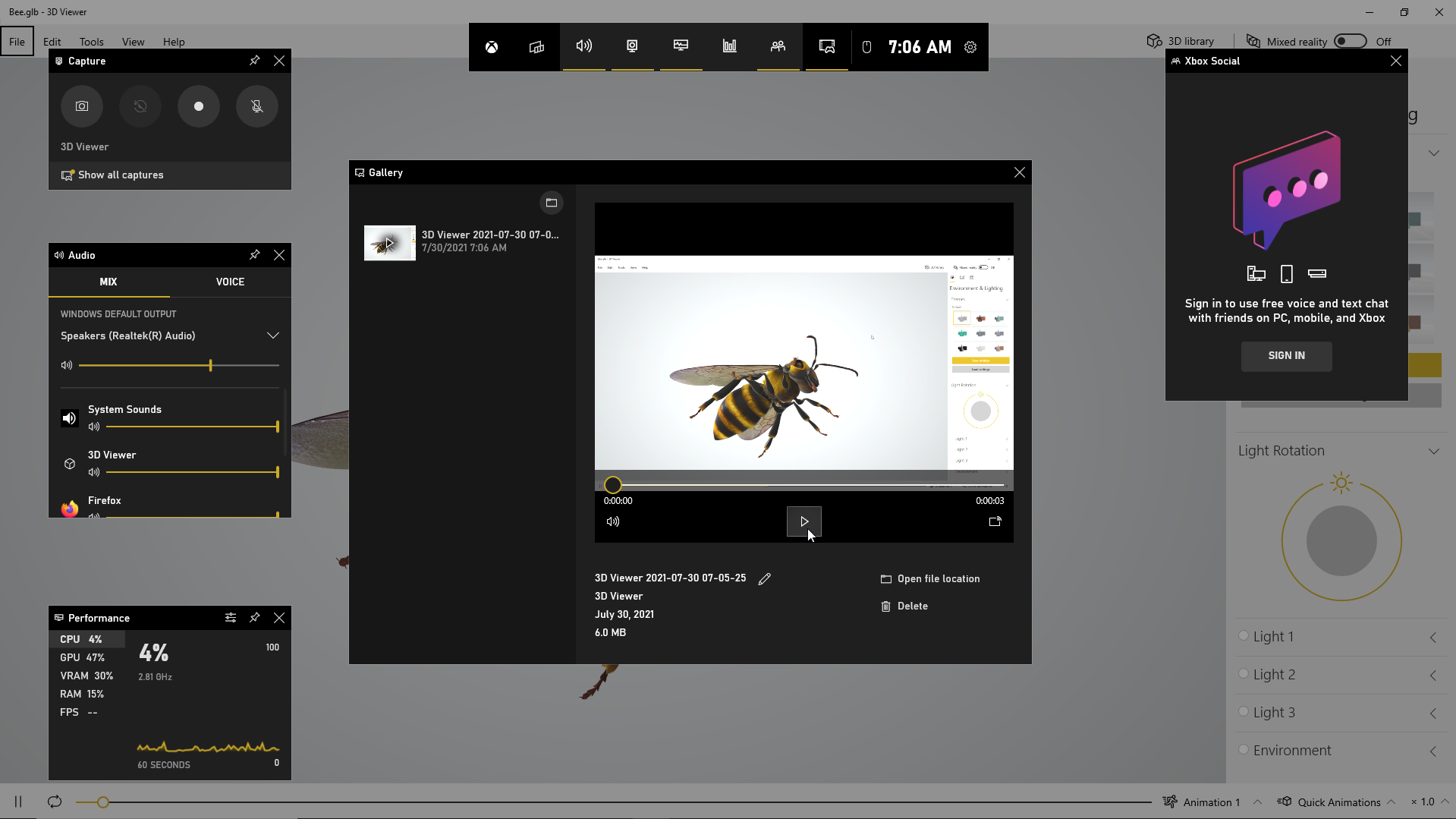Toggle Light 2 on or off
This screenshot has height=819, width=1456.
click(x=1244, y=674)
